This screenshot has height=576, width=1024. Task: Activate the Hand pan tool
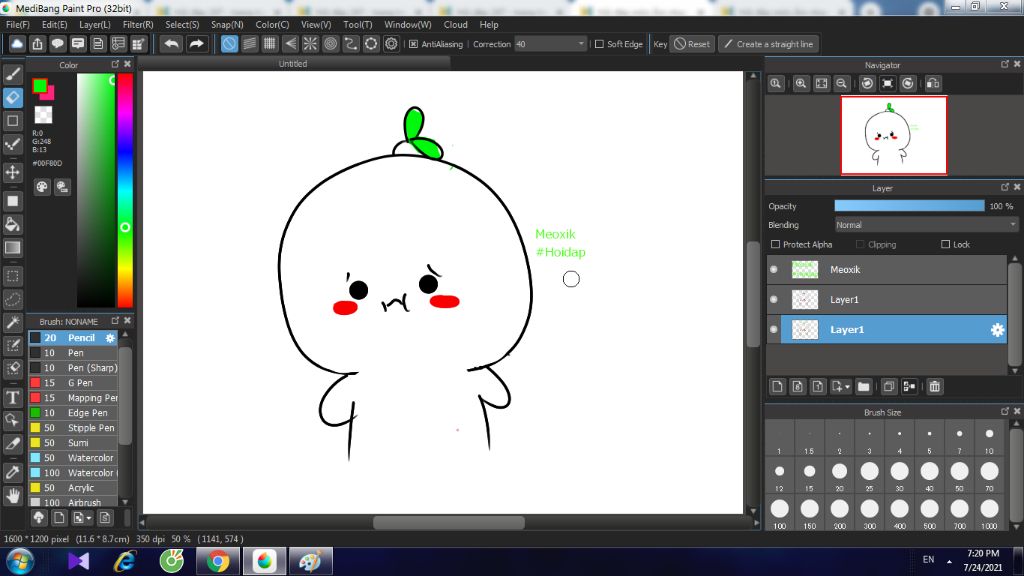(13, 494)
